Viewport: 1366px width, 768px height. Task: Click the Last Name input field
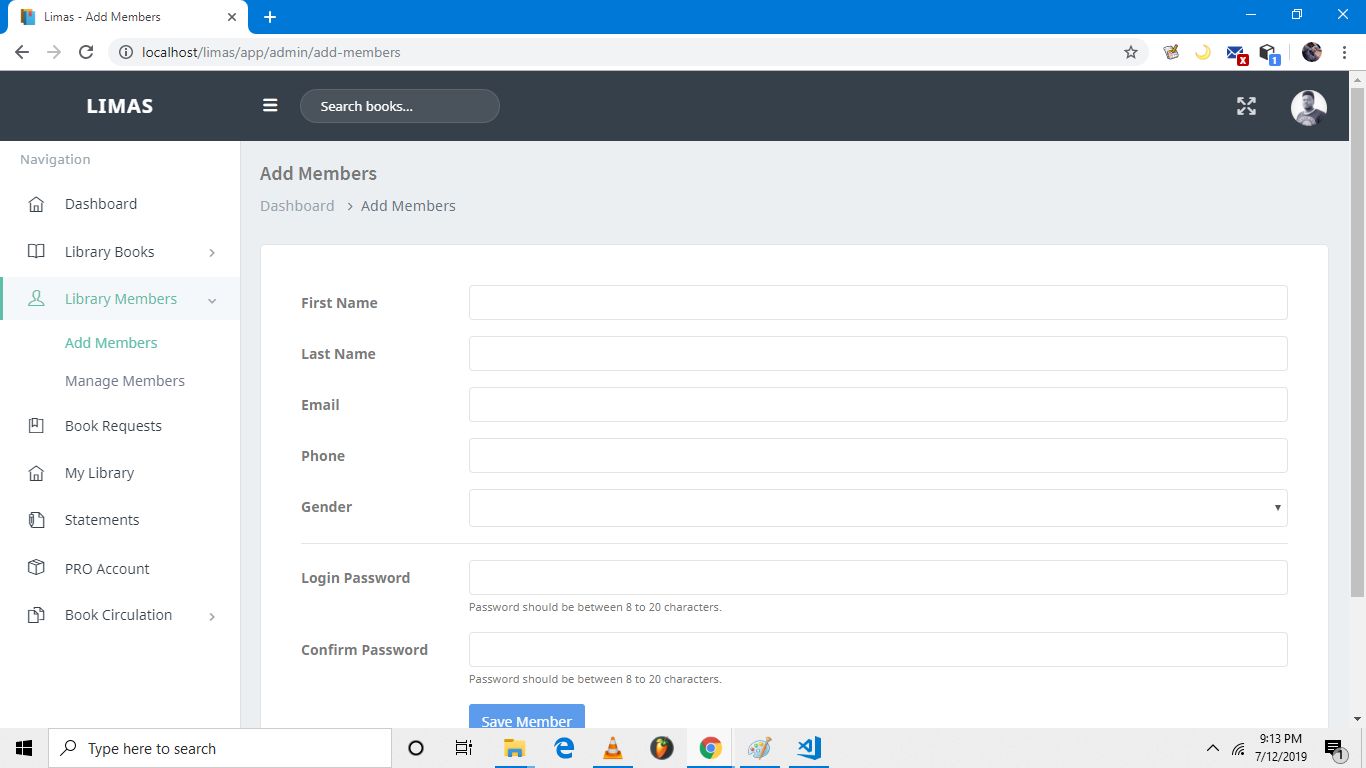tap(878, 354)
